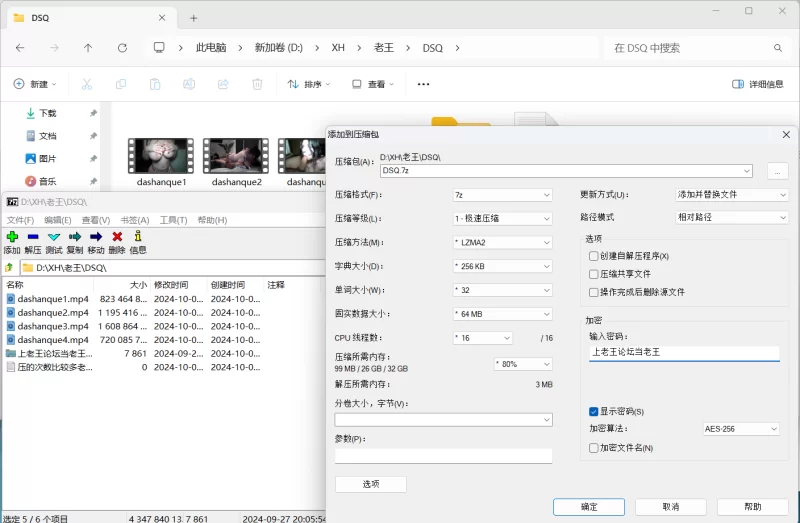Image resolution: width=800 pixels, height=523 pixels.
Task: Open the 工具(T) menu in 7-Zip
Action: click(x=173, y=220)
